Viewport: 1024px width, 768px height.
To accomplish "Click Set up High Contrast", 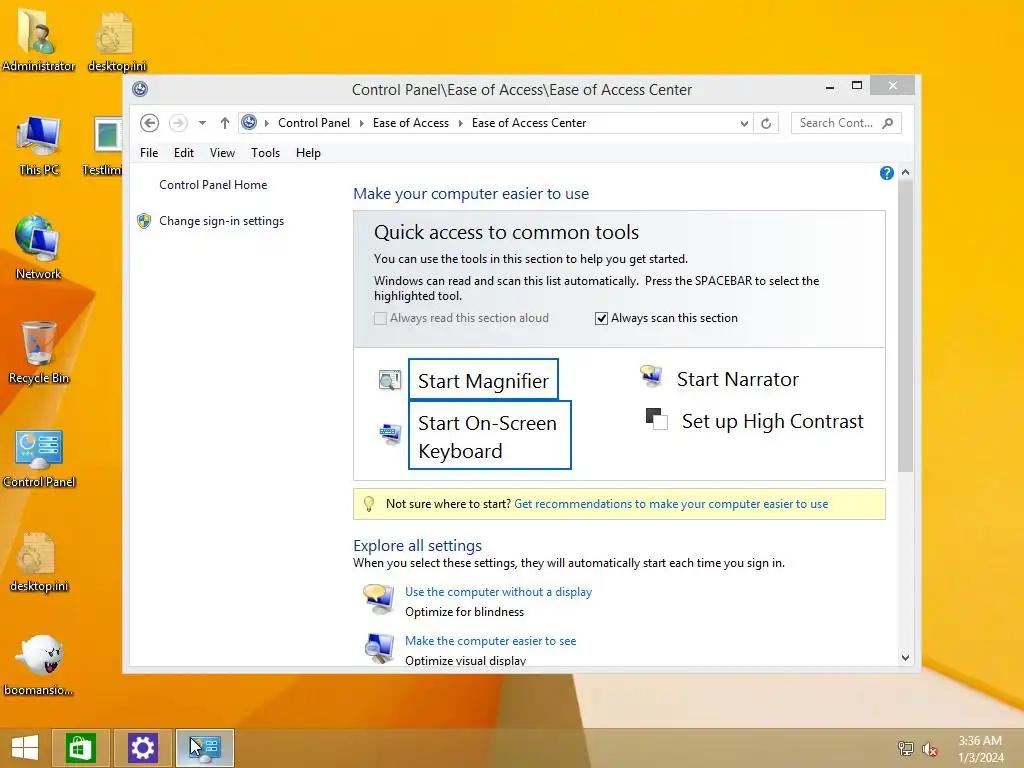I will coord(773,421).
